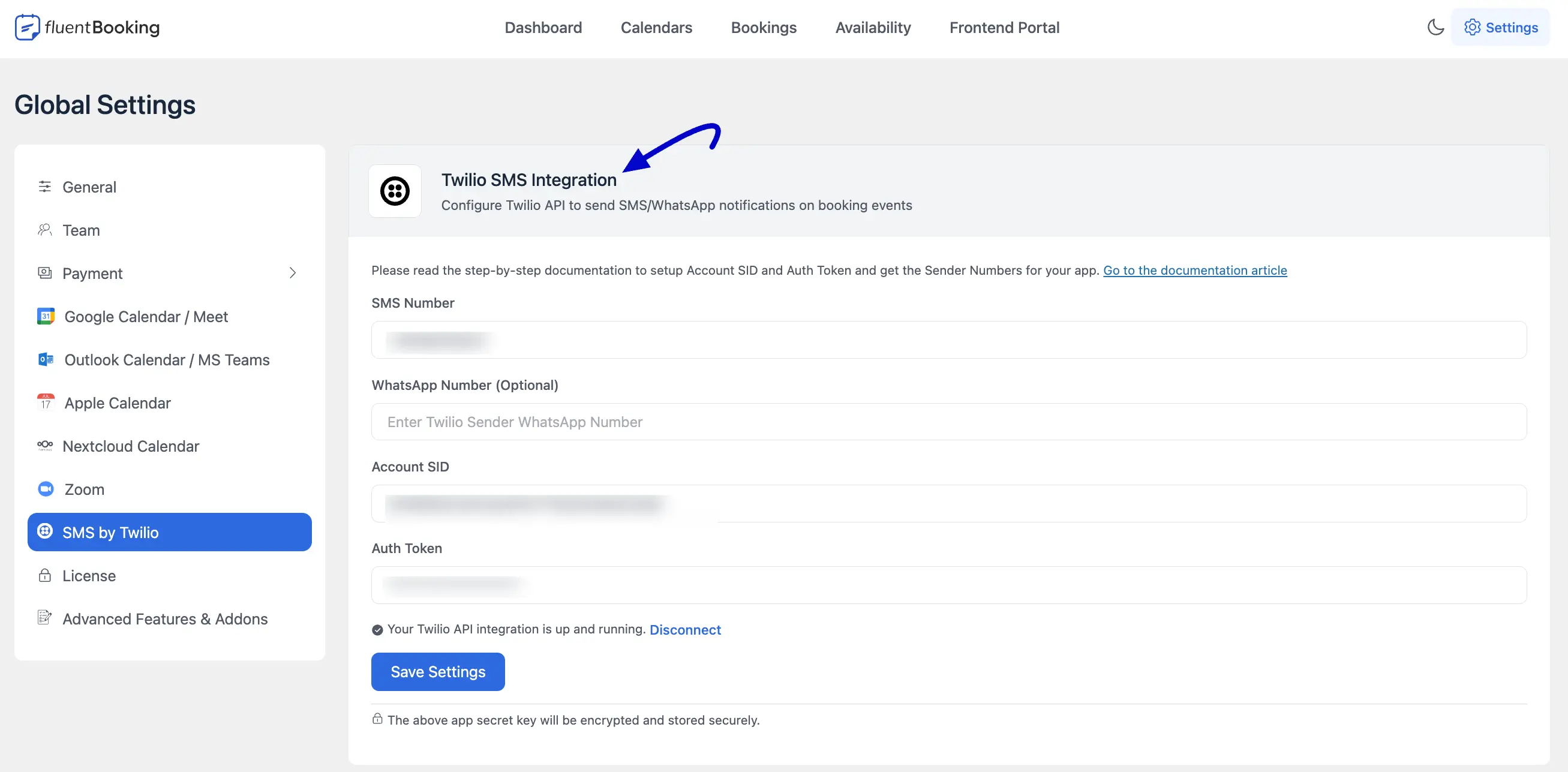The image size is (1568, 772).
Task: Click the Global Settings page title
Action: pyautogui.click(x=105, y=105)
